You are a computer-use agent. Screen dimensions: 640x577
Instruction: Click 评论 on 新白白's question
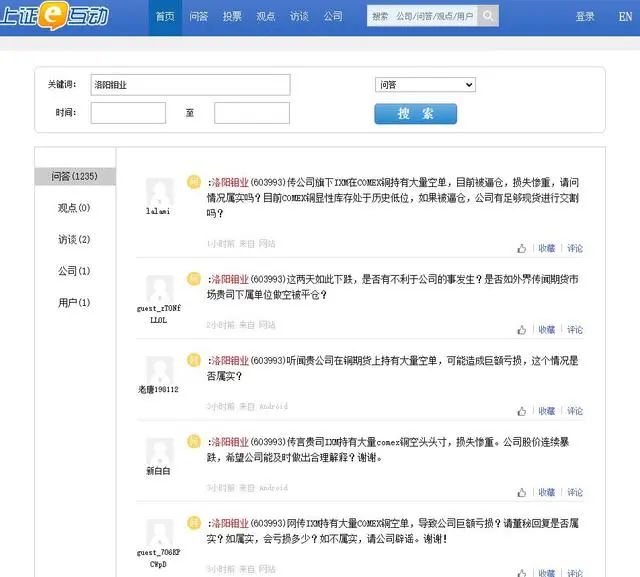tap(575, 492)
